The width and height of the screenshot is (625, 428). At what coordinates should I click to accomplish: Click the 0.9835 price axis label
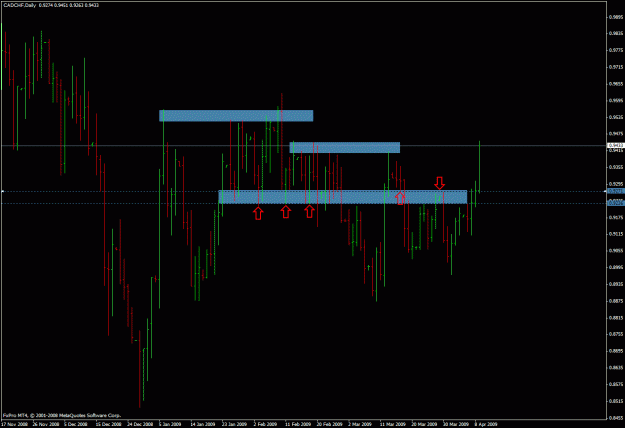616,33
